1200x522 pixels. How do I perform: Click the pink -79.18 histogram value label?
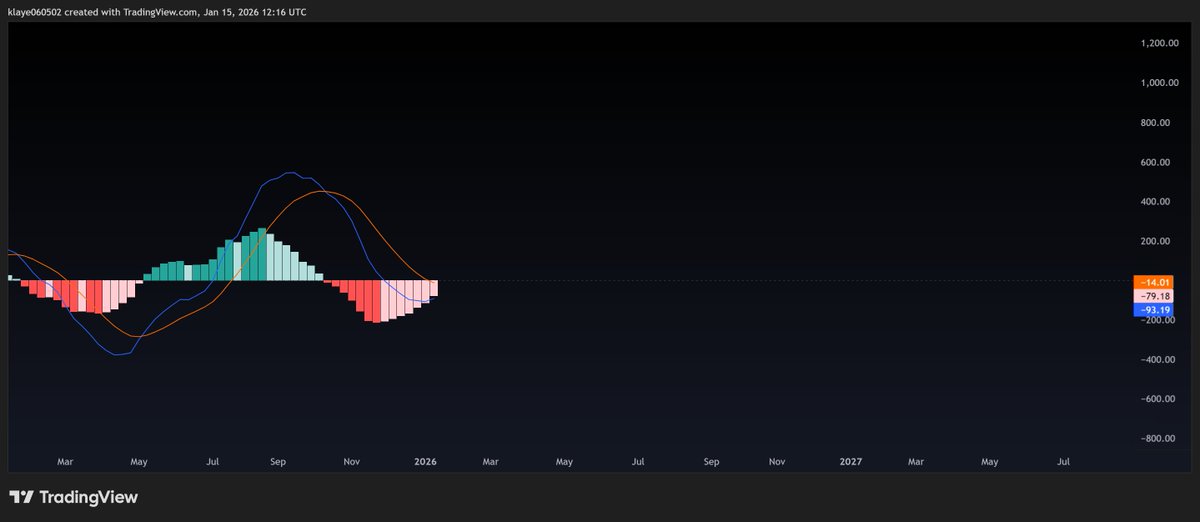coord(1153,297)
